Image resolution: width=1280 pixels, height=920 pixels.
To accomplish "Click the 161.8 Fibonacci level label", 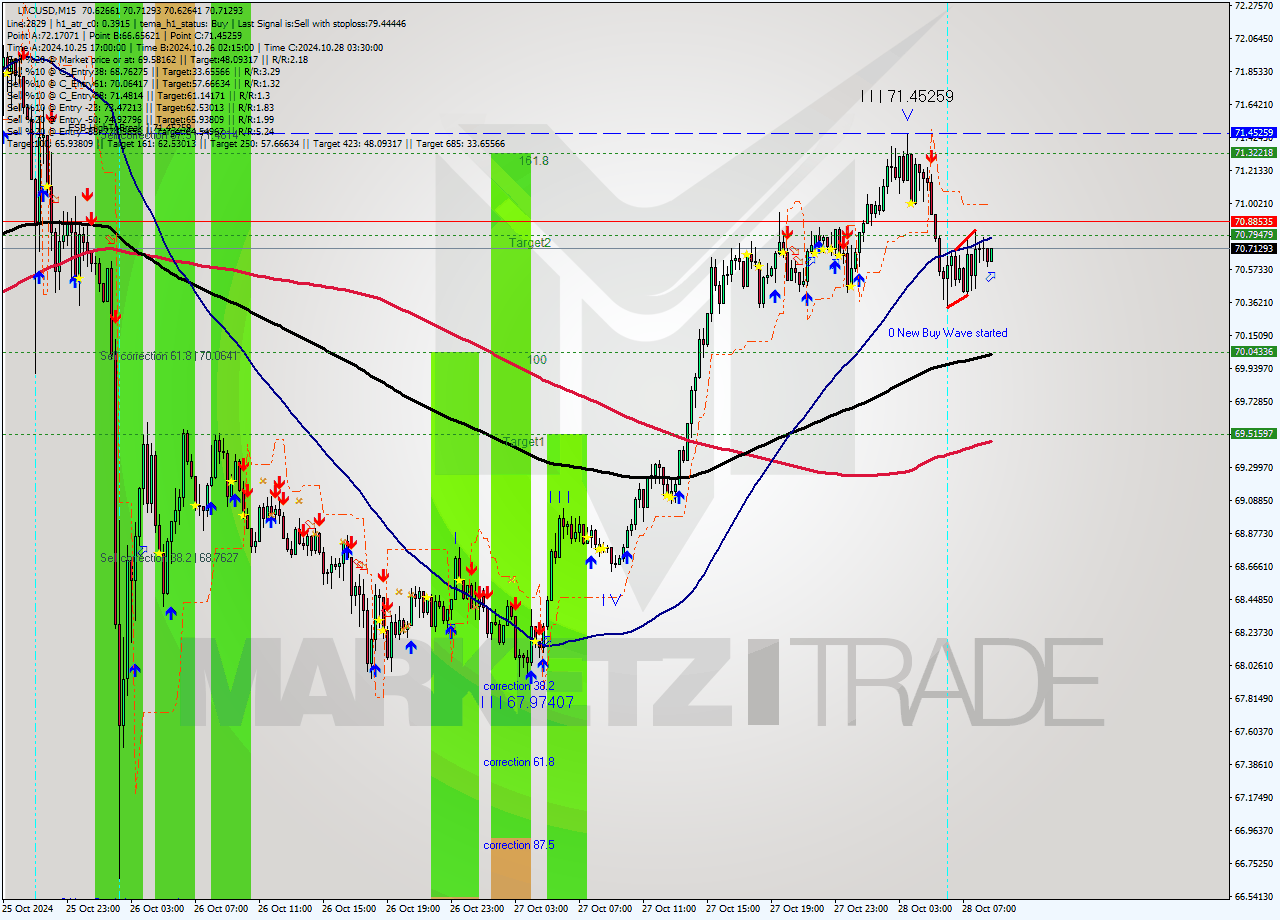I will click(x=534, y=160).
